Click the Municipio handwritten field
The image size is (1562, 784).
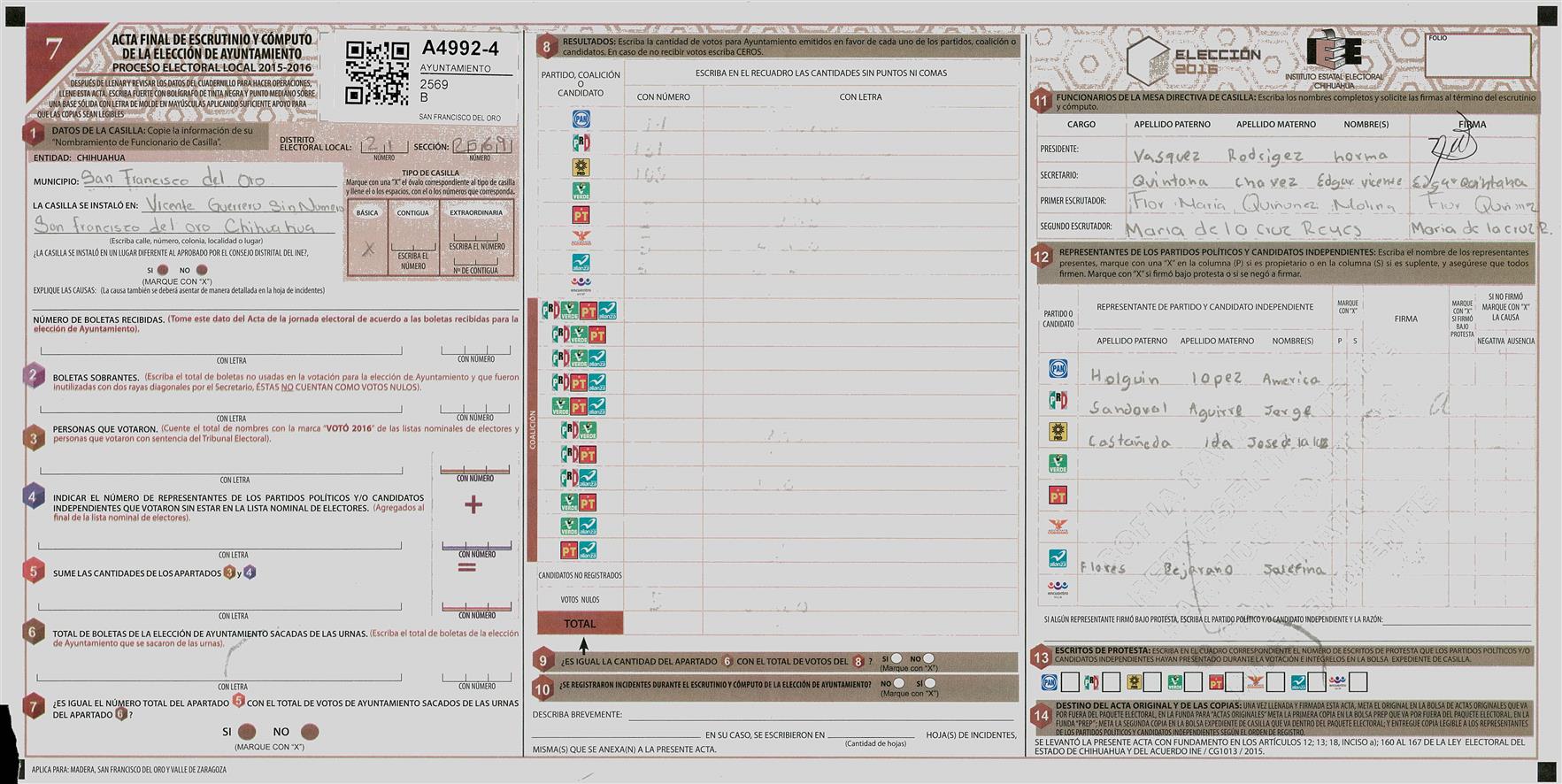211,180
